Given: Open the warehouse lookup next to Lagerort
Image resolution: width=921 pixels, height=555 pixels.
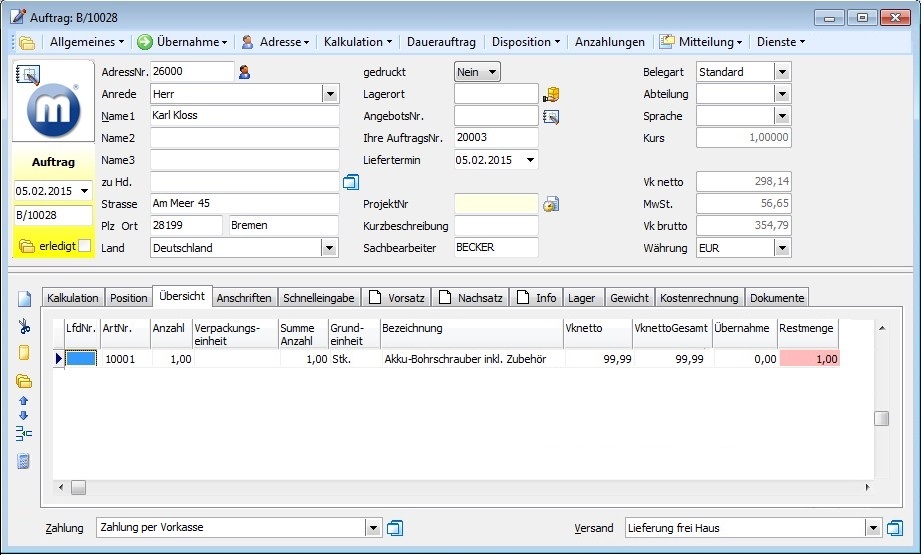Looking at the screenshot, I should (x=551, y=94).
